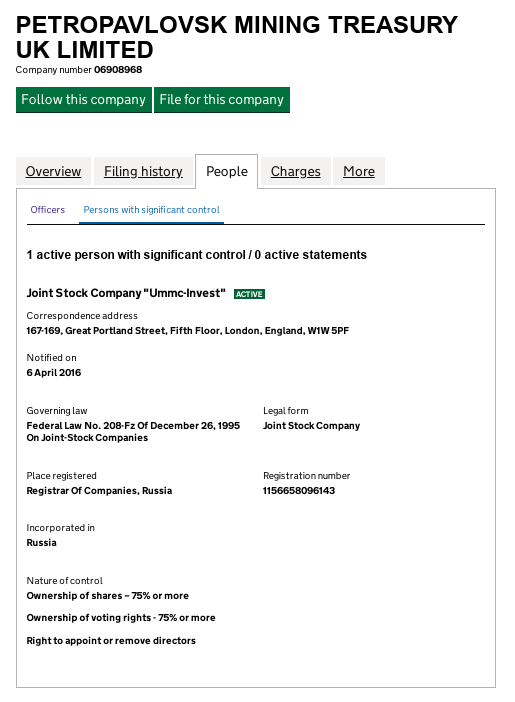Viewport: 515px width, 702px height.
Task: Click the Governing law value text
Action: click(x=133, y=432)
